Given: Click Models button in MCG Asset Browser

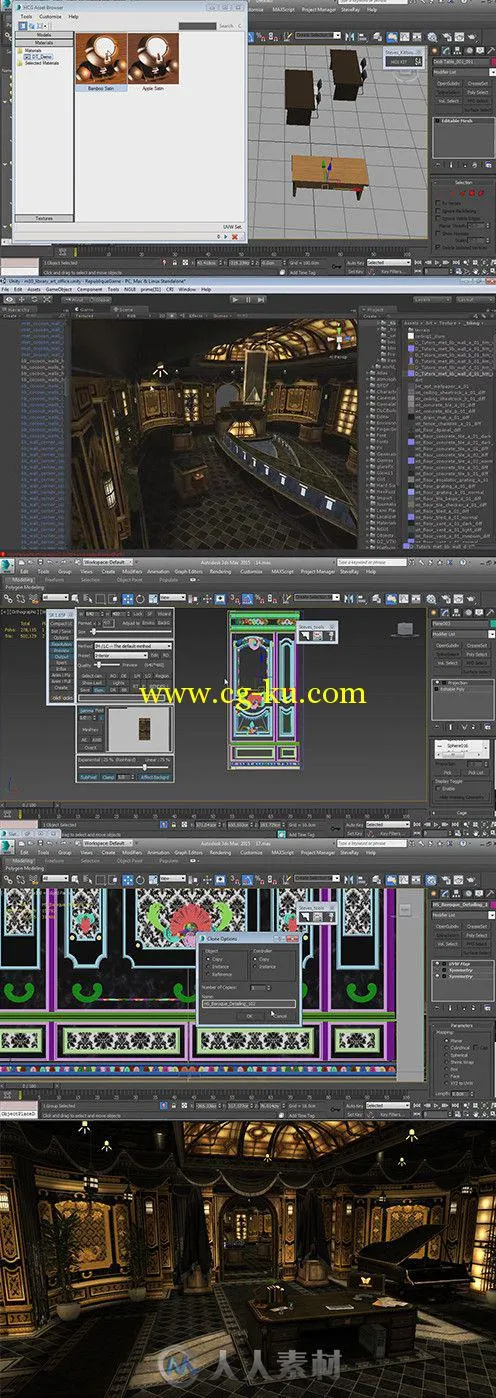Looking at the screenshot, I should [x=44, y=34].
